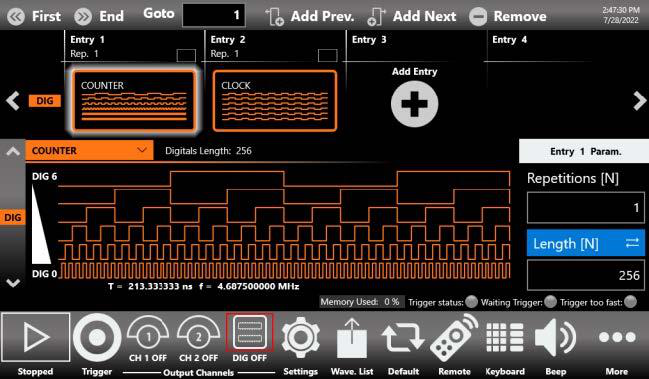Tick the Entry 1 checkbox
Screen dimensions: 649x379
coord(186,55)
